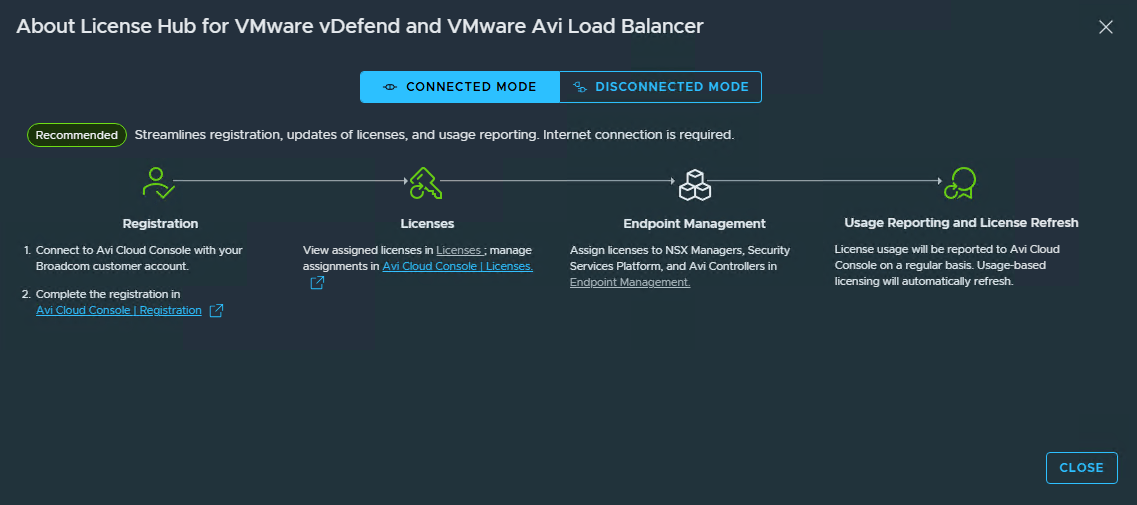Click the text 'Assign licenses to NSX Managers, Security'

coord(679,250)
